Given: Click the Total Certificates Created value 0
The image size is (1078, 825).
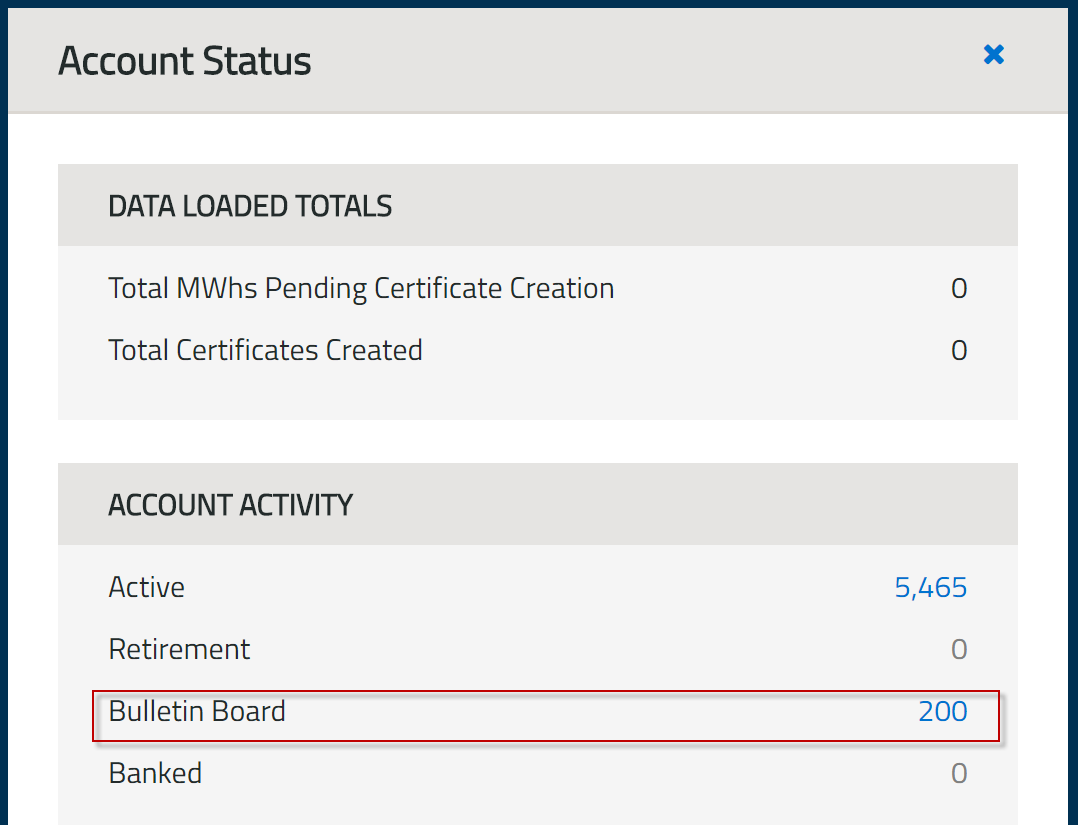Looking at the screenshot, I should (x=958, y=351).
